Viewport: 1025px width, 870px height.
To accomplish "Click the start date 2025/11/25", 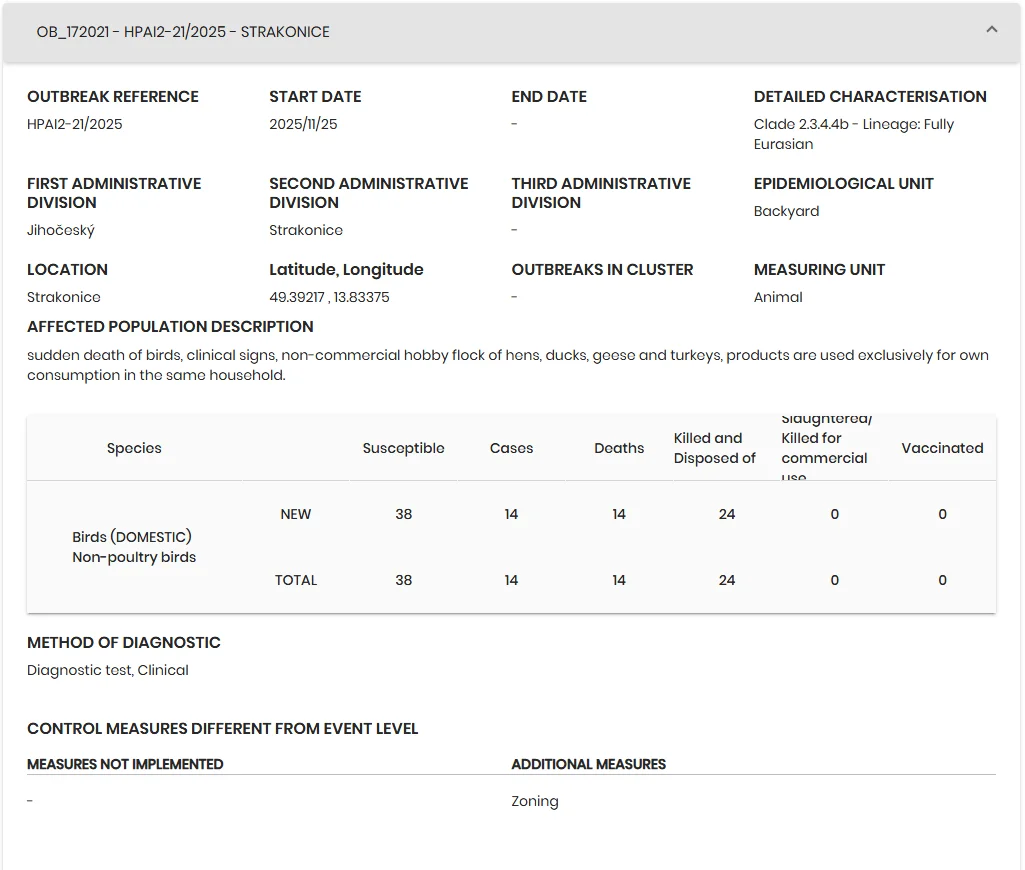I will click(303, 124).
